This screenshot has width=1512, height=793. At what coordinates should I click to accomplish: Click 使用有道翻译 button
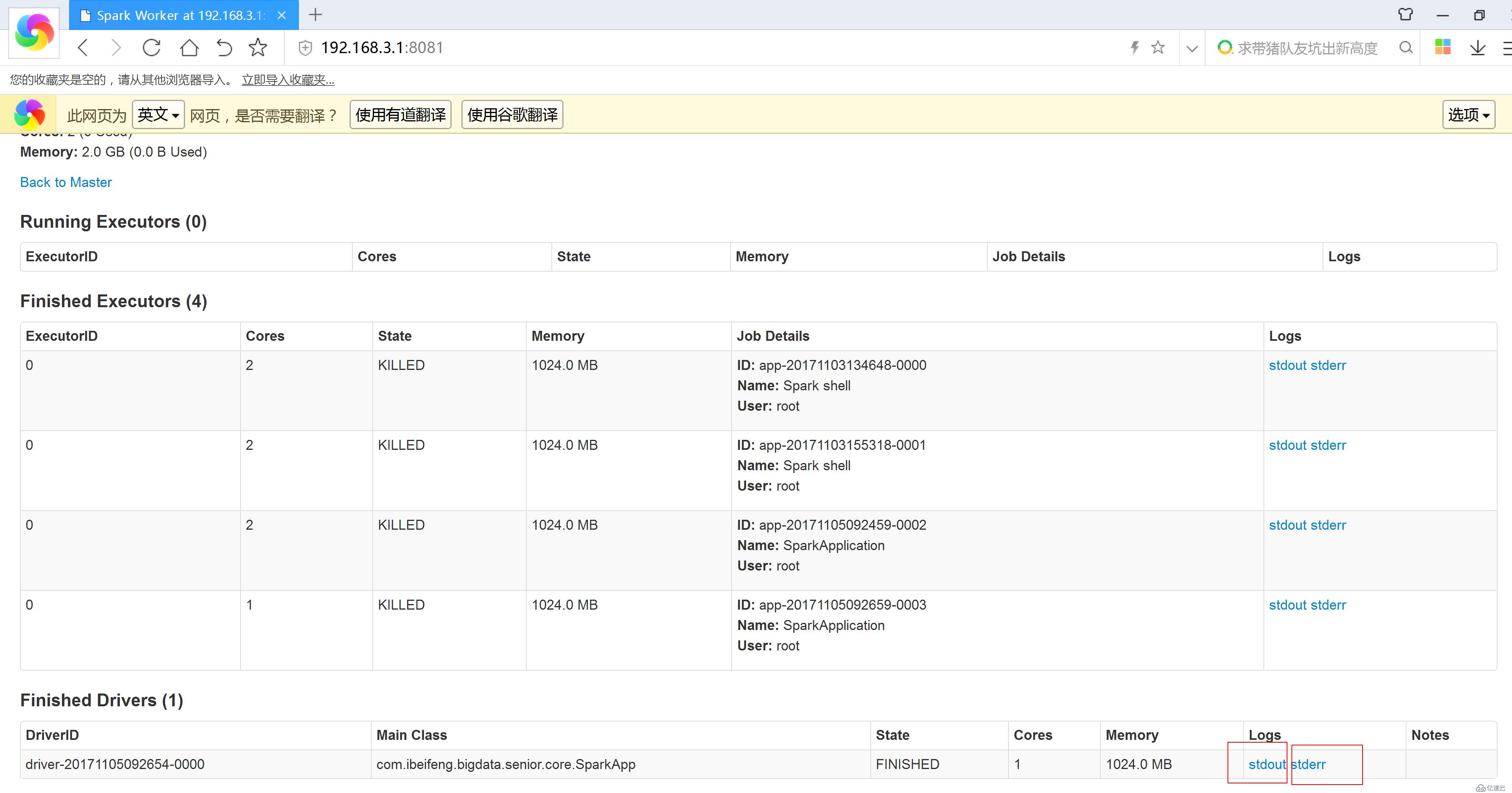point(400,115)
